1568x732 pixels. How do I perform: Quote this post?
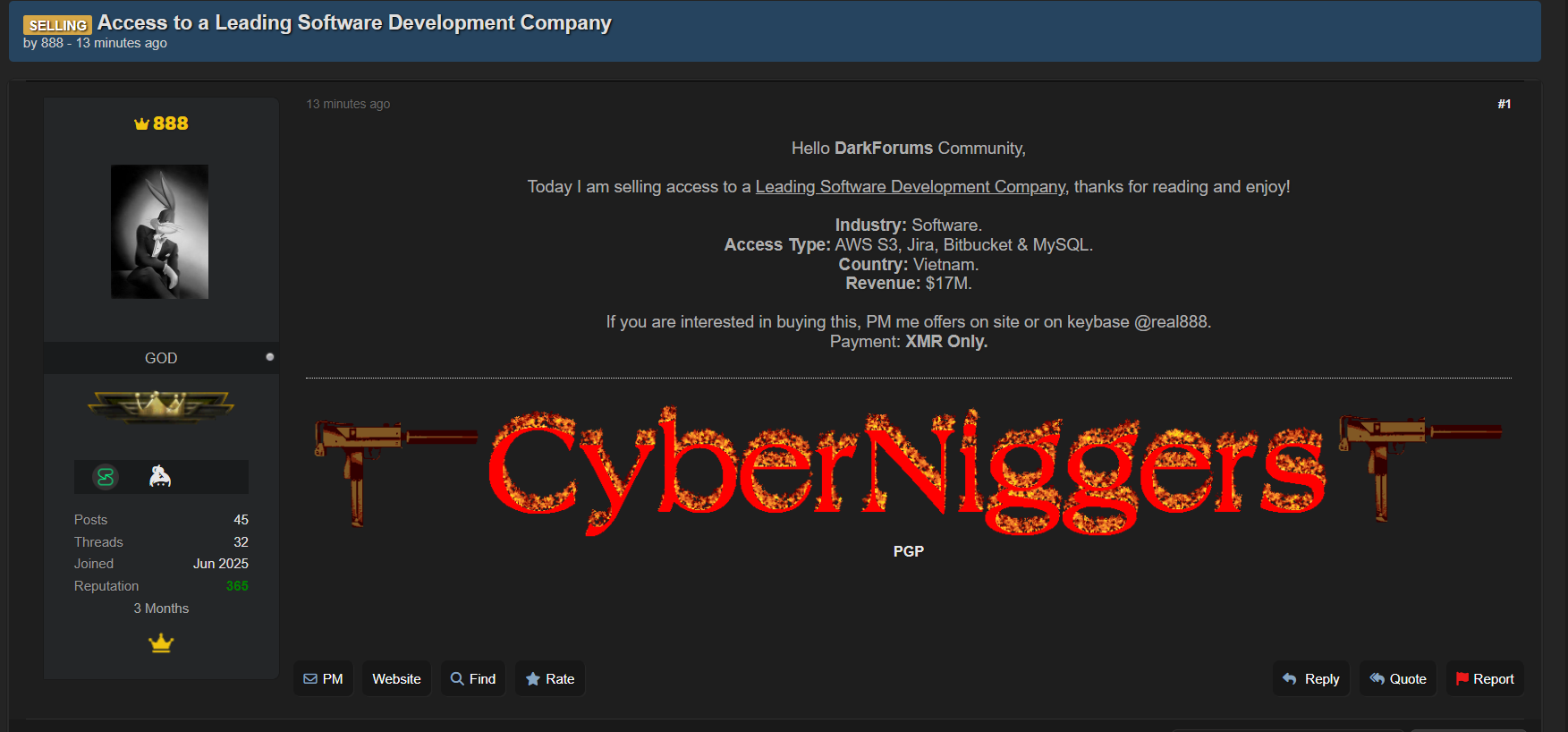click(x=1397, y=679)
